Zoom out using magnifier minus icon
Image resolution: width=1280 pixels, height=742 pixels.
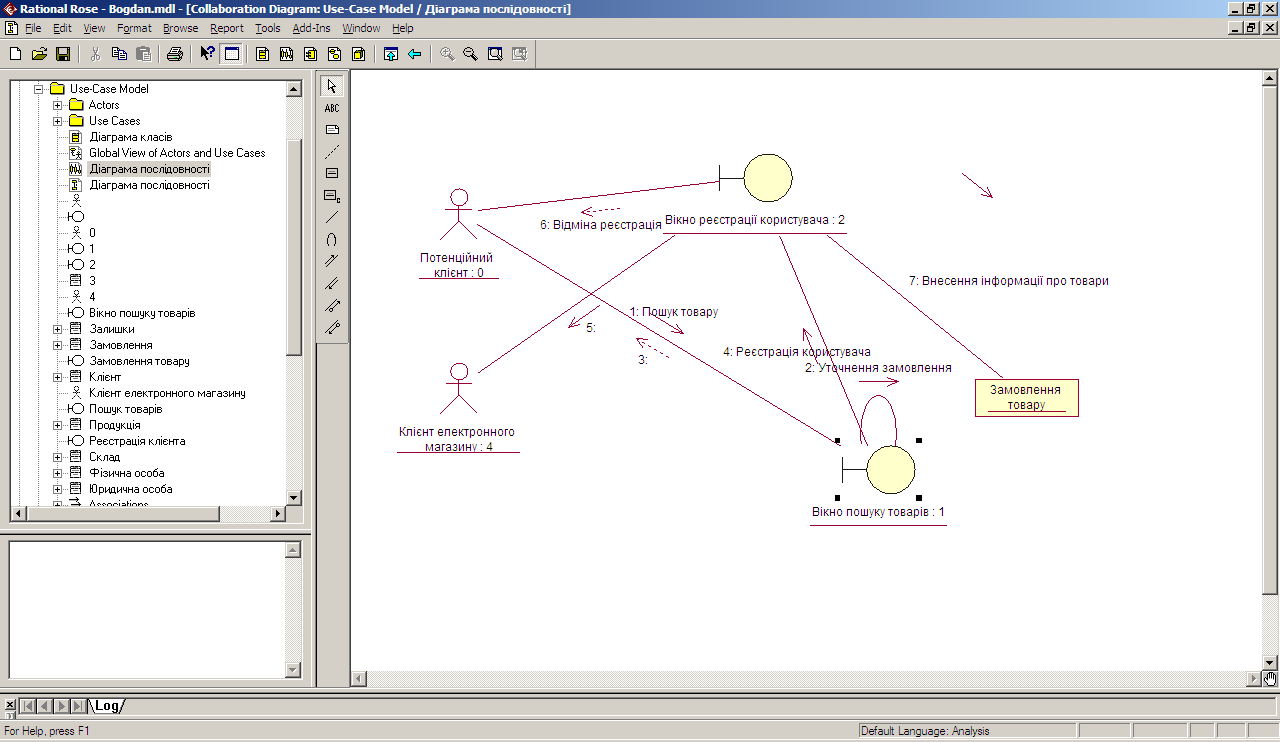470,54
